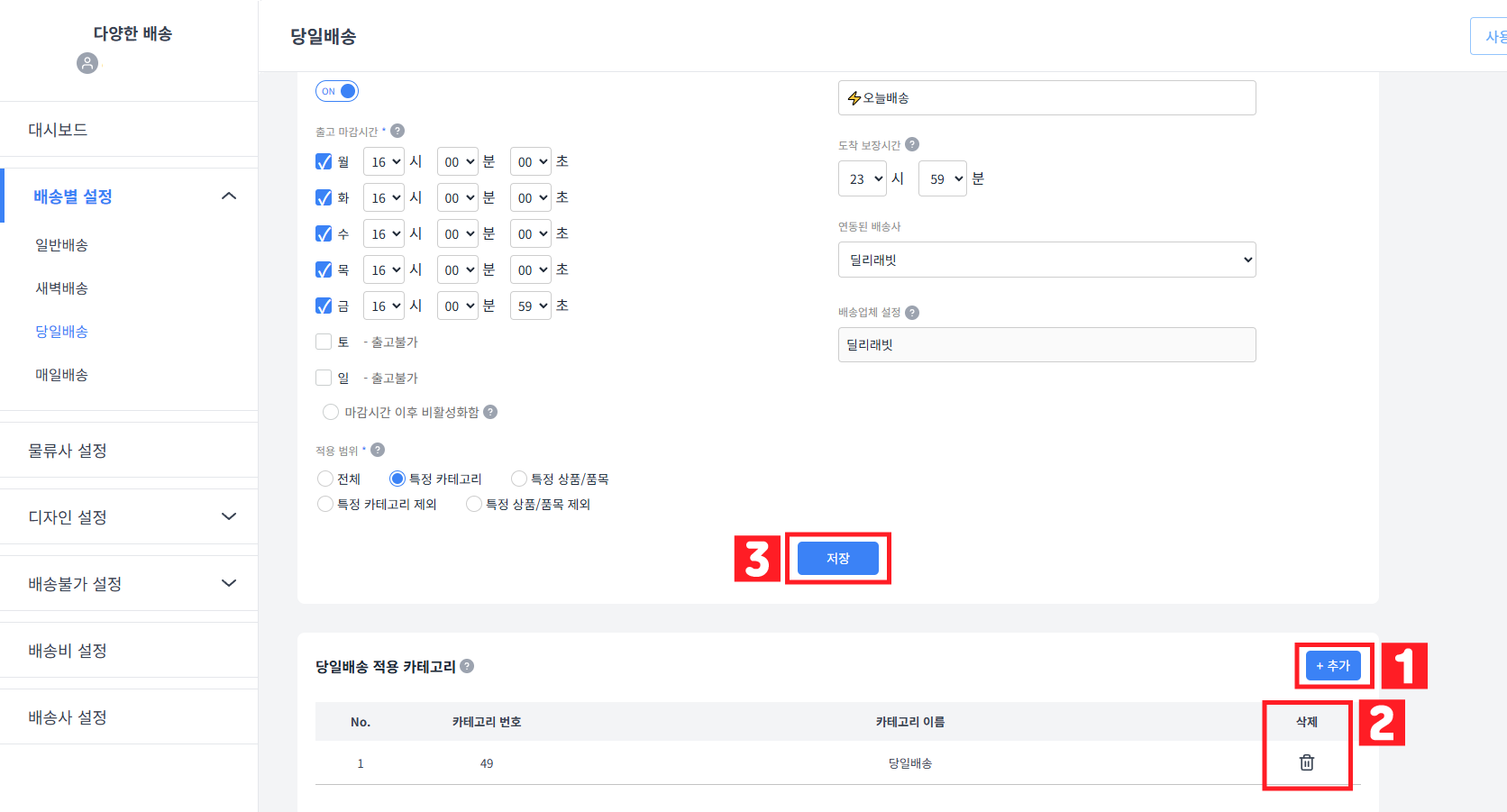Turn off the ON toggle switch
This screenshot has height=812, width=1507.
point(336,90)
